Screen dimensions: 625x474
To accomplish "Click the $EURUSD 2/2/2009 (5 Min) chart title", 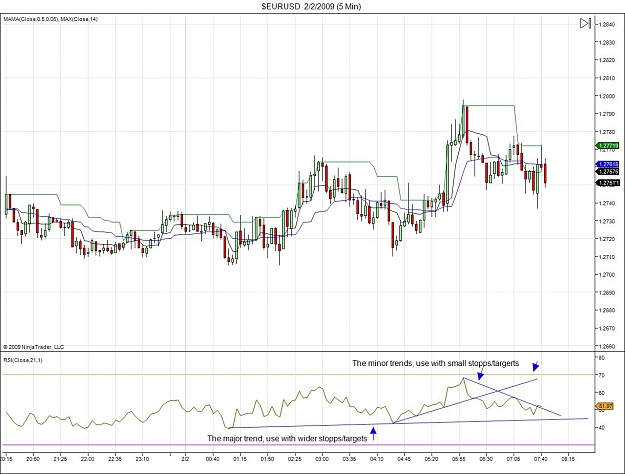I will 311,6.
